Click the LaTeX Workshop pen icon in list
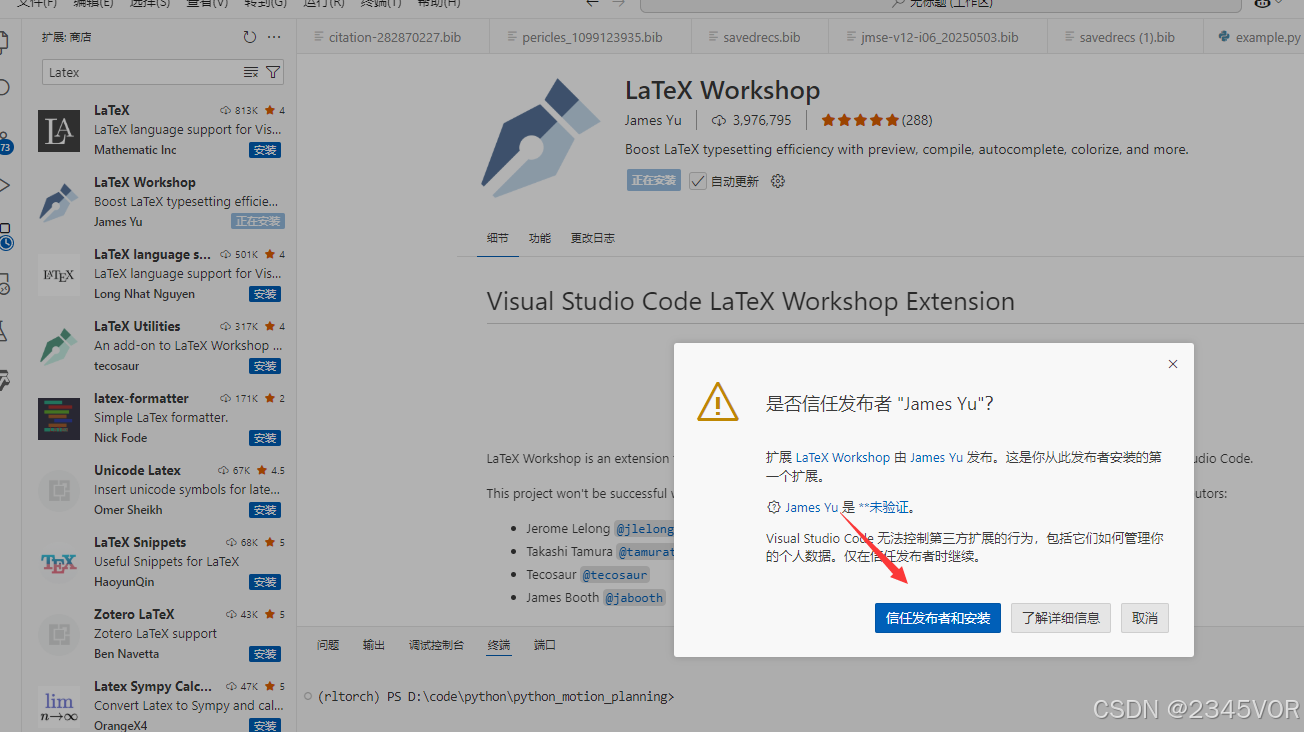Viewport: 1304px width, 732px height. pos(59,203)
